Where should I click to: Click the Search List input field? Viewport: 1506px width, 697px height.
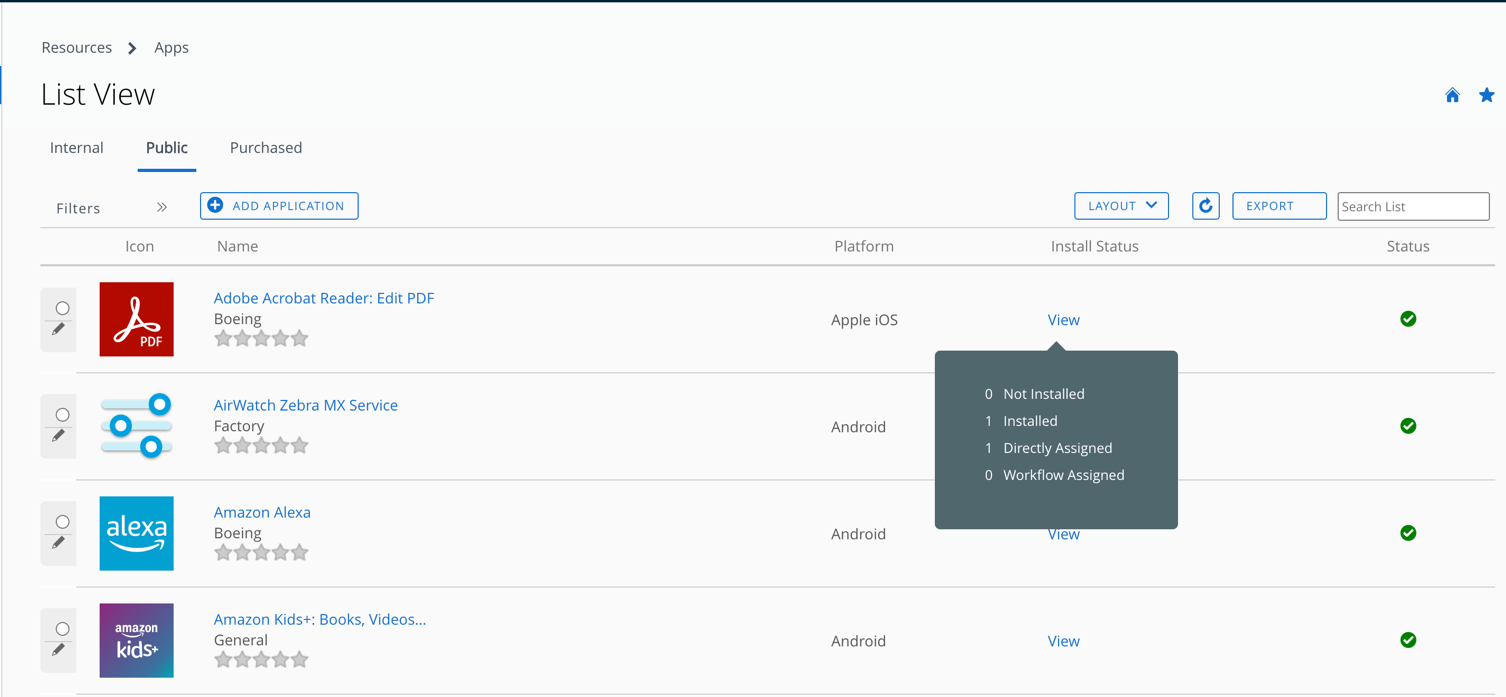1412,207
